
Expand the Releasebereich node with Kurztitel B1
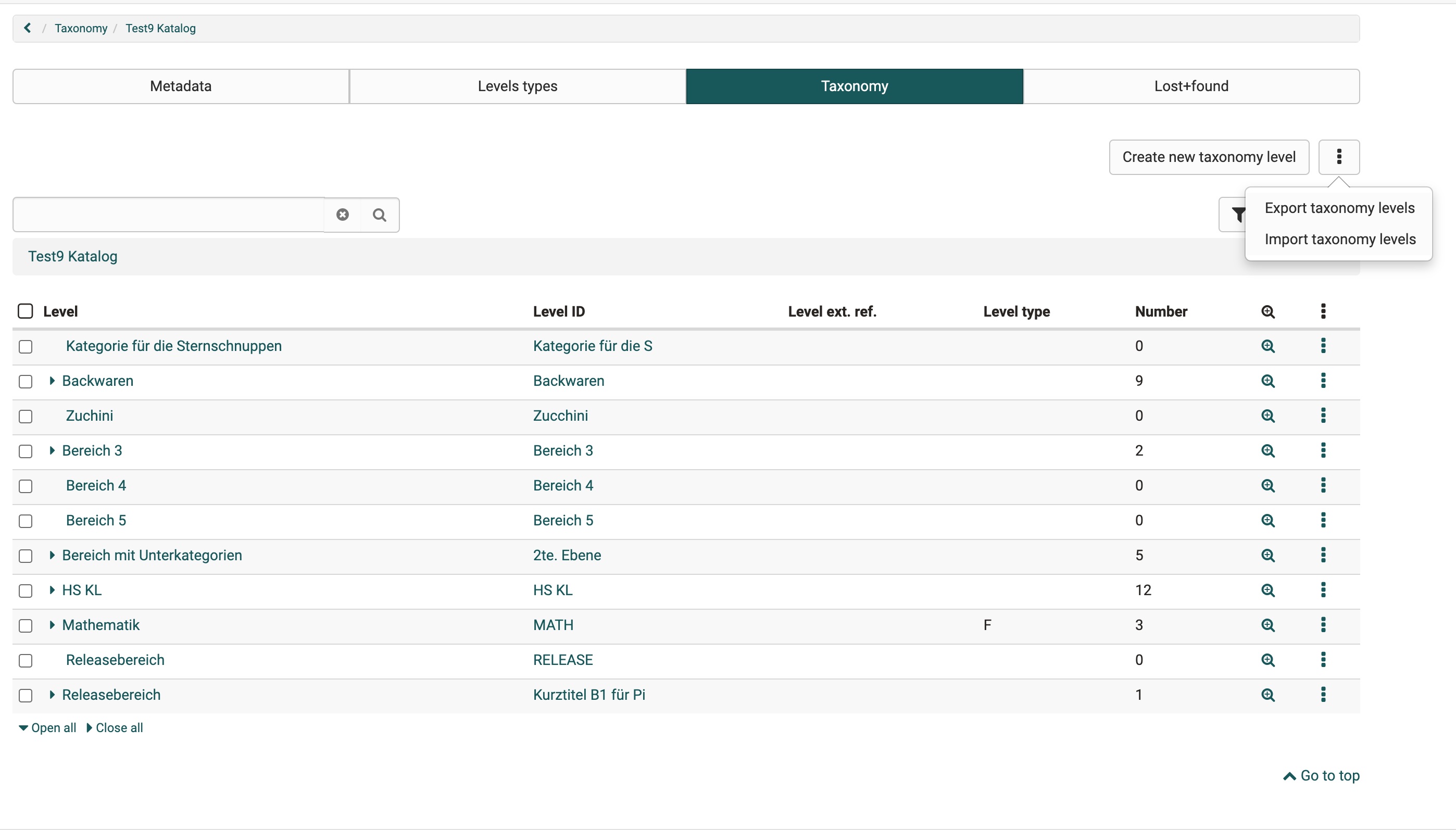(52, 694)
